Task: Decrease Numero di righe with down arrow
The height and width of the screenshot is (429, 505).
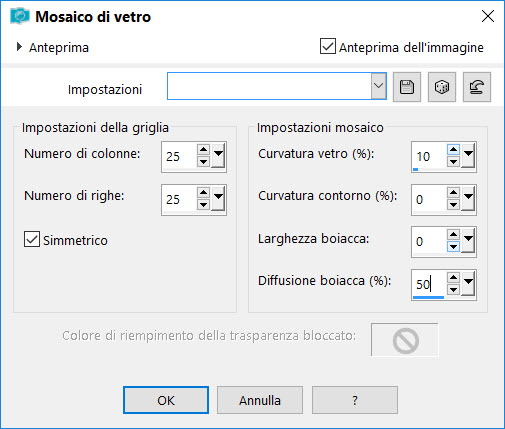Action: 203,204
